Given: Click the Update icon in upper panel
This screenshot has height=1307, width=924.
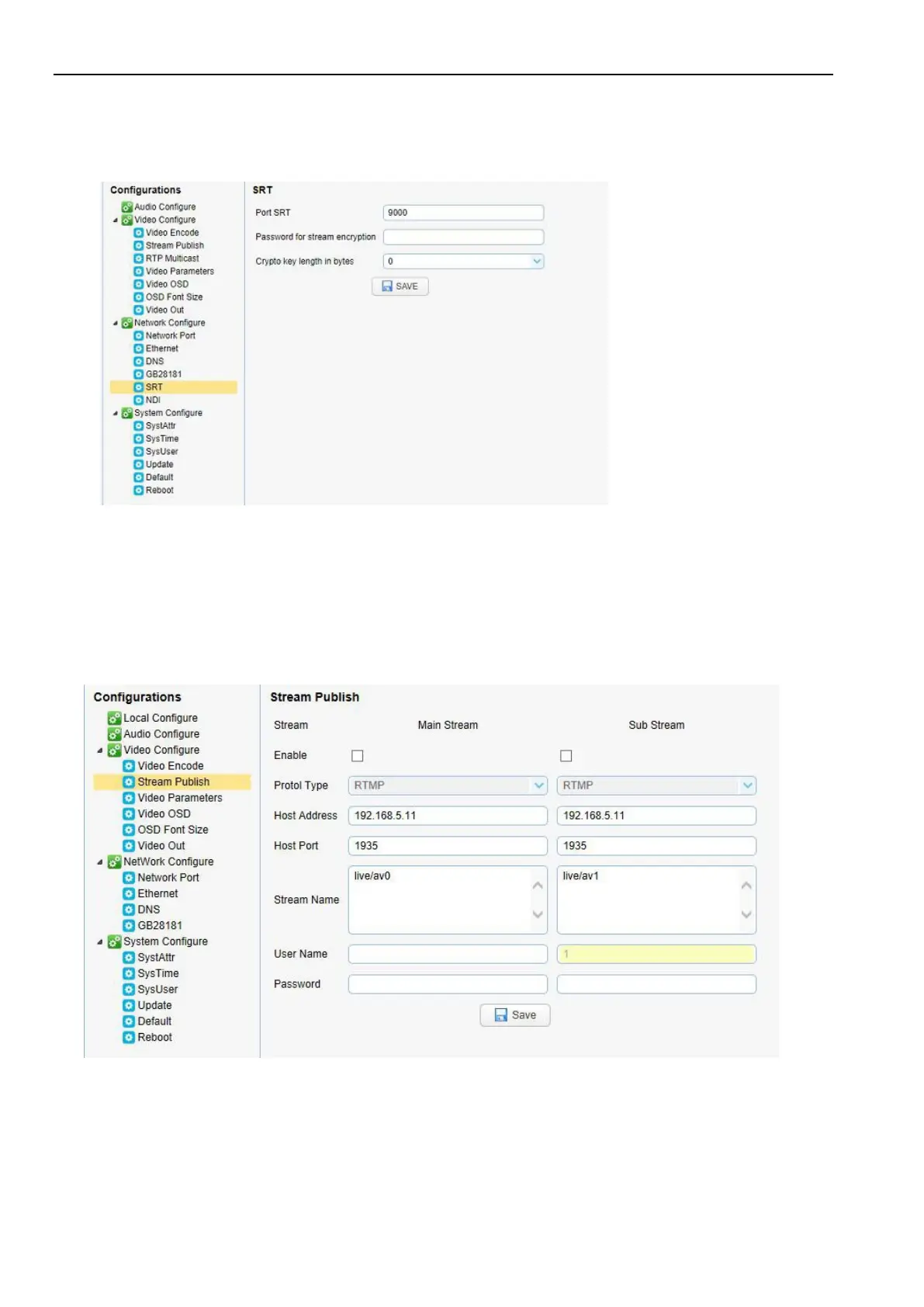Looking at the screenshot, I should pyautogui.click(x=138, y=464).
